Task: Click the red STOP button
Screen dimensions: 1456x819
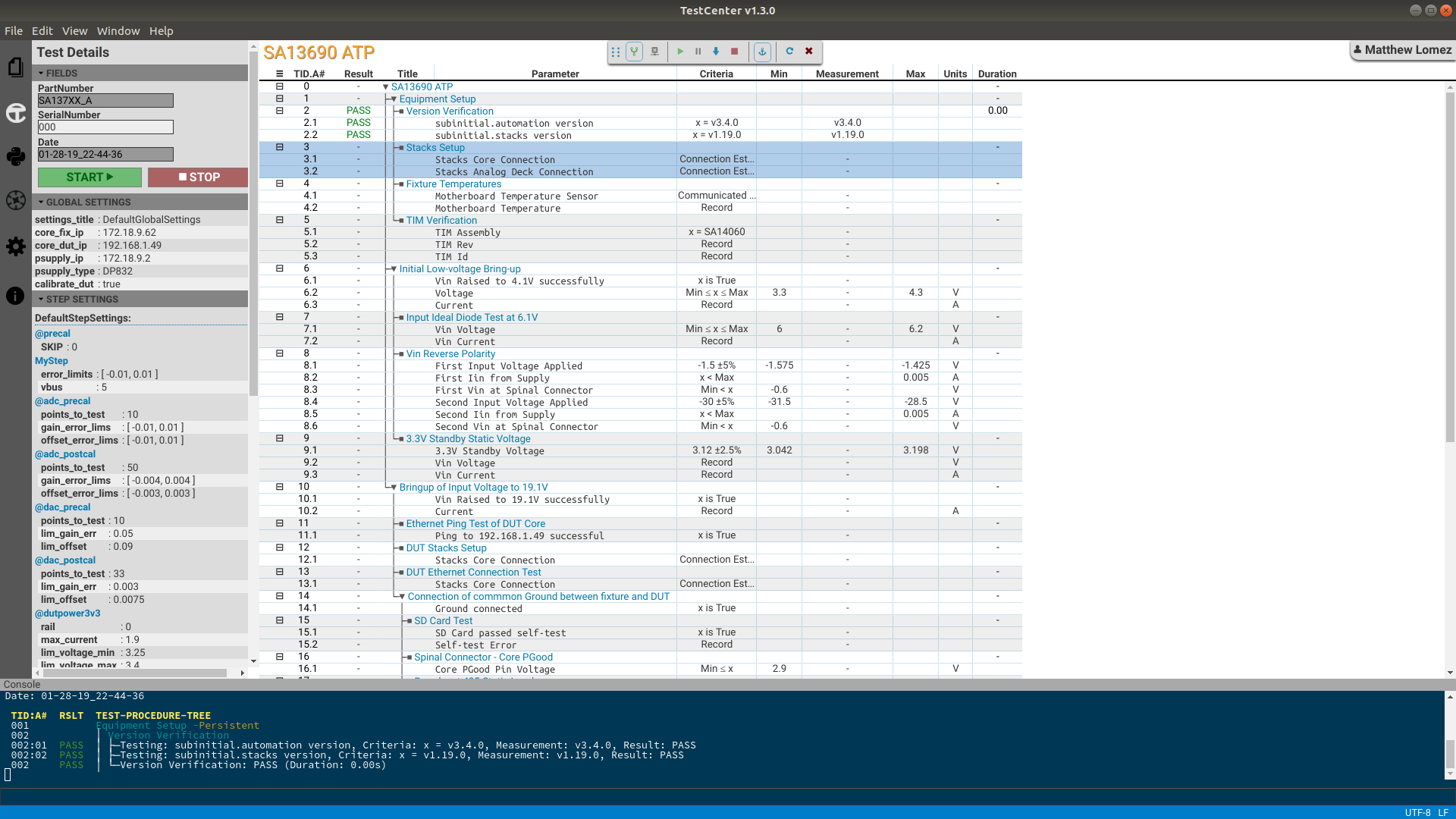Action: click(x=198, y=177)
